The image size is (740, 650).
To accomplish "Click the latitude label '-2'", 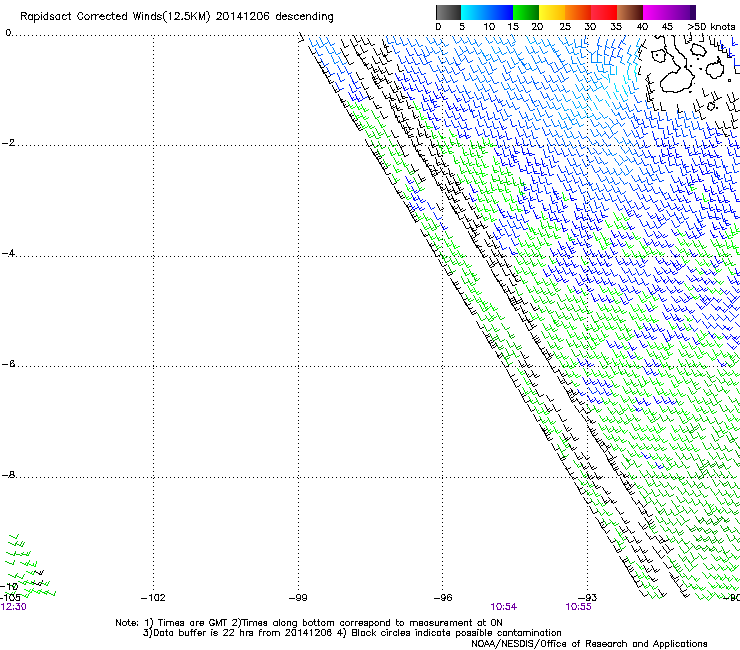I will coord(8,143).
